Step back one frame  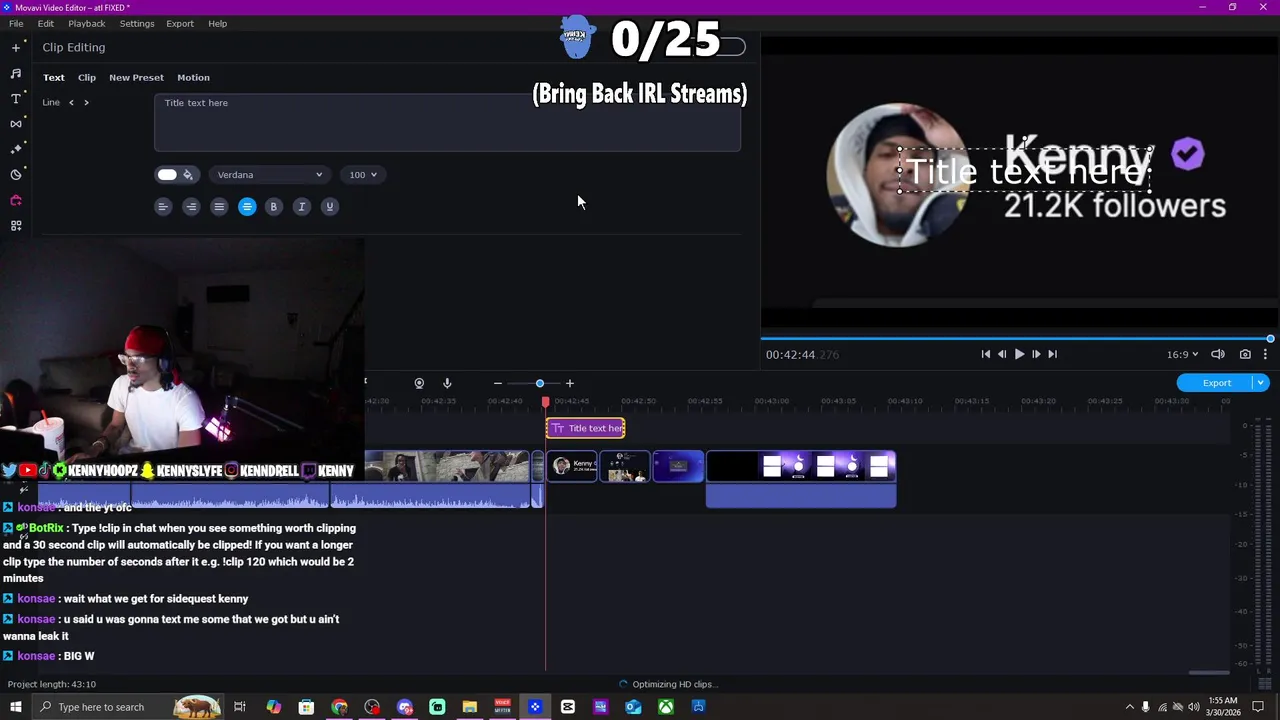click(1002, 354)
